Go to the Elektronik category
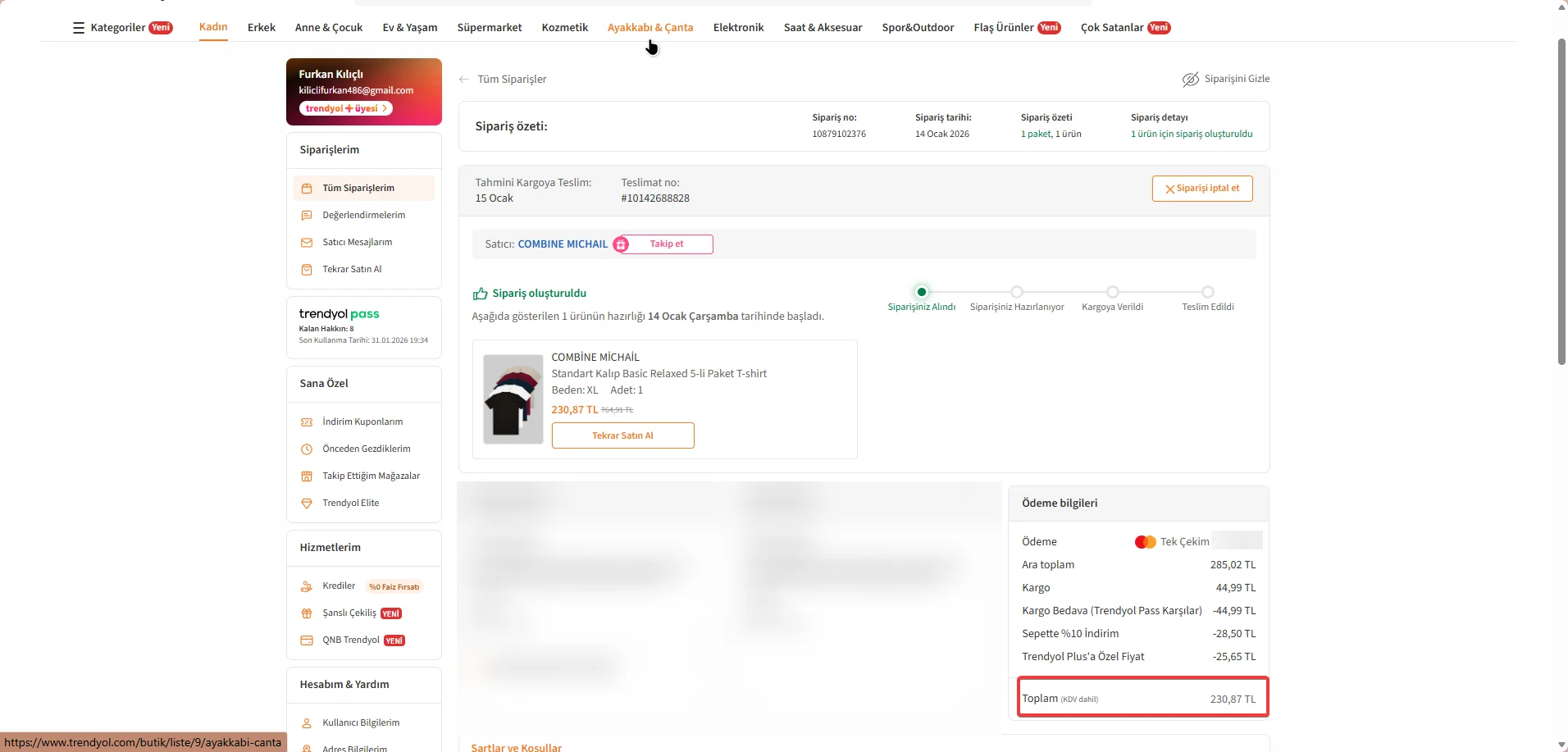The width and height of the screenshot is (1568, 752). click(739, 28)
